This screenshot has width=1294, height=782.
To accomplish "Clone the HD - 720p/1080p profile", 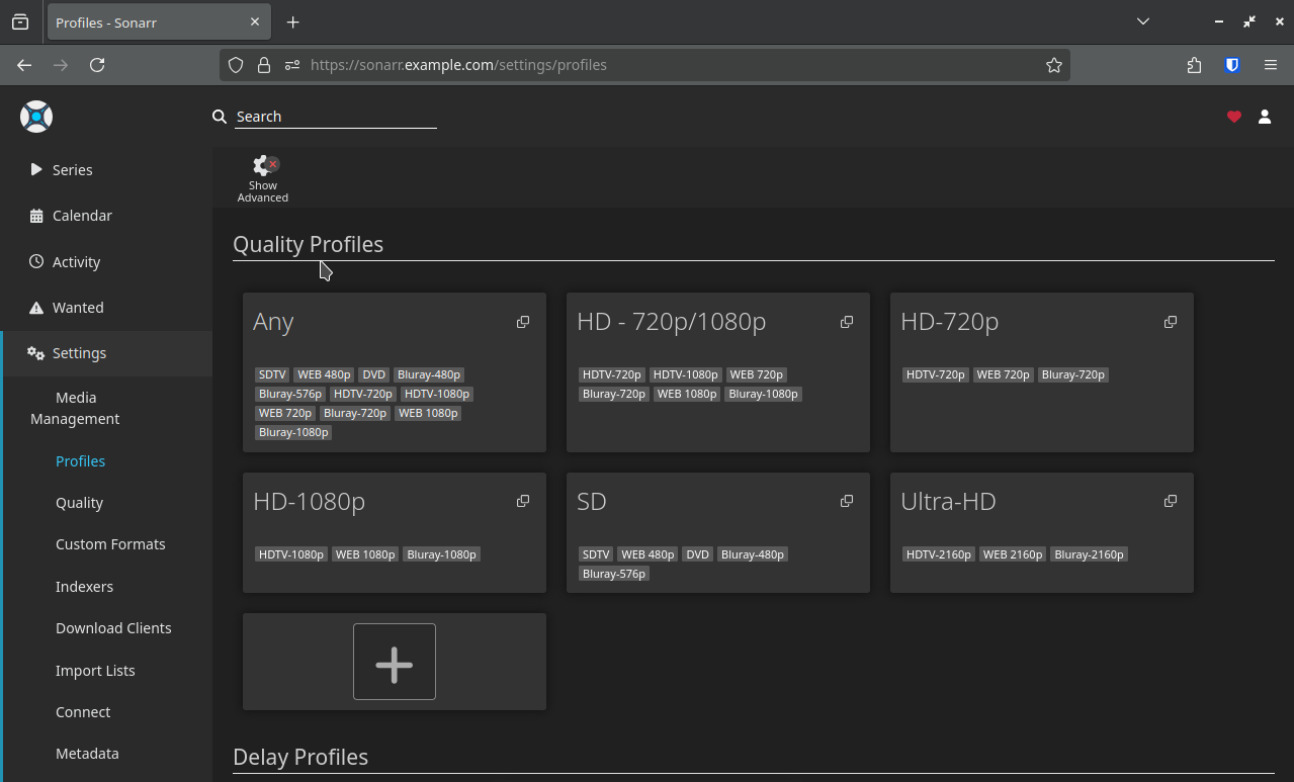I will click(x=847, y=322).
